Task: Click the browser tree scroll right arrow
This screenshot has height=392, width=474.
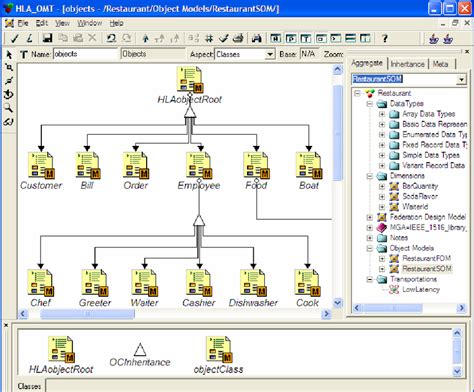Action: [461, 308]
